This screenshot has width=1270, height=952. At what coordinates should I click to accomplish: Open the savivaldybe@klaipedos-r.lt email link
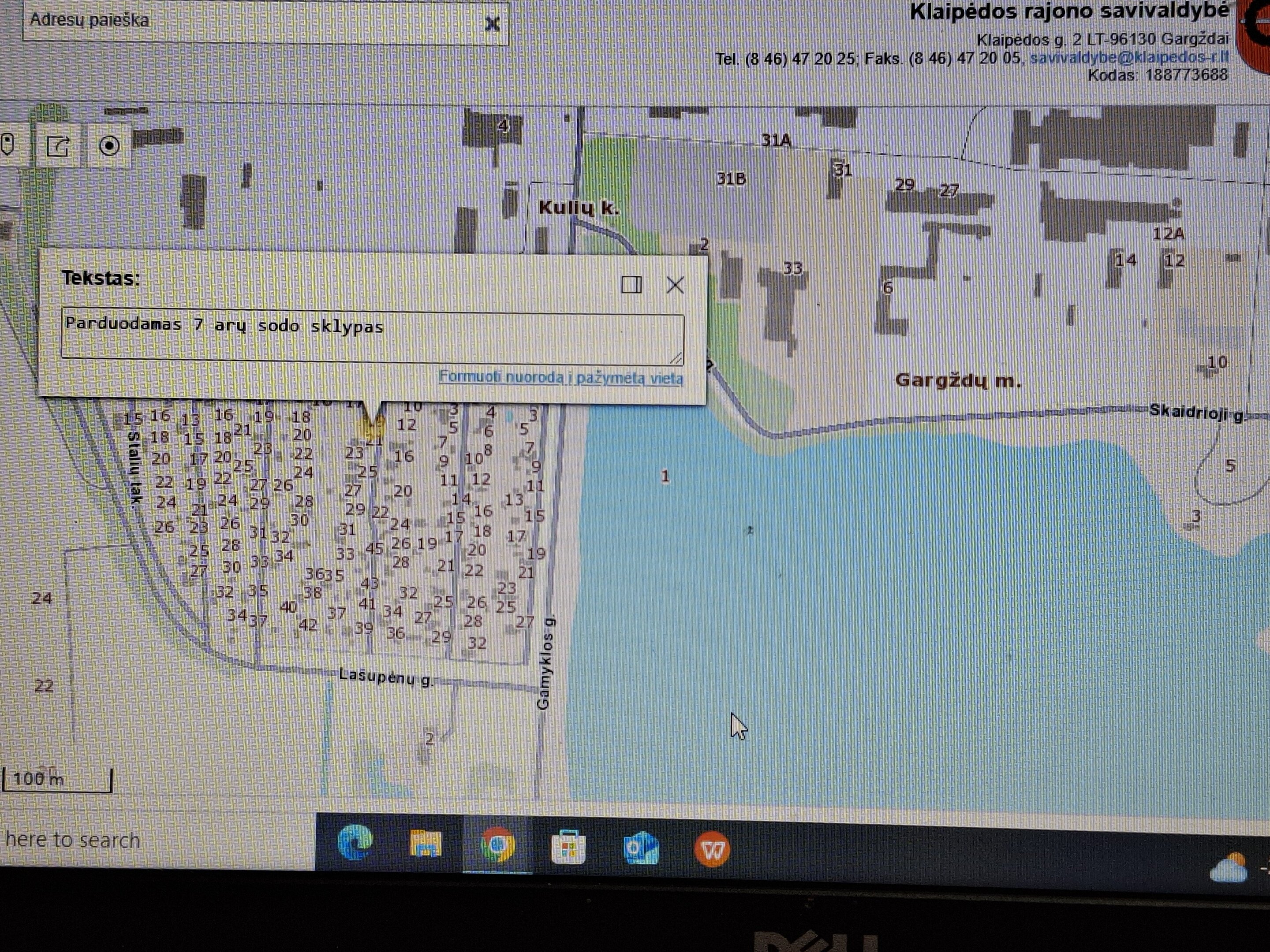[1129, 57]
